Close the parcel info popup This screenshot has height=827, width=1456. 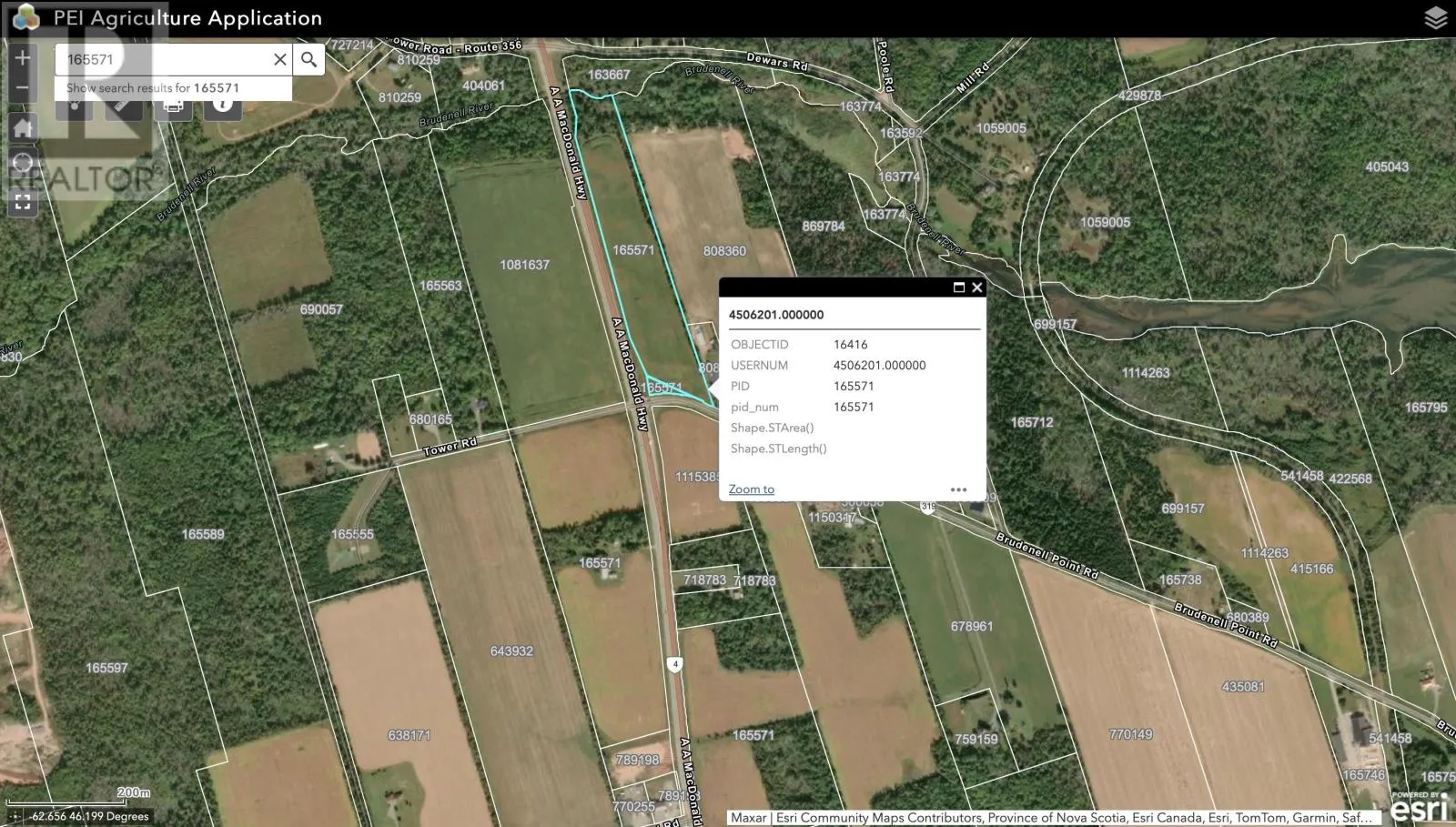[977, 287]
